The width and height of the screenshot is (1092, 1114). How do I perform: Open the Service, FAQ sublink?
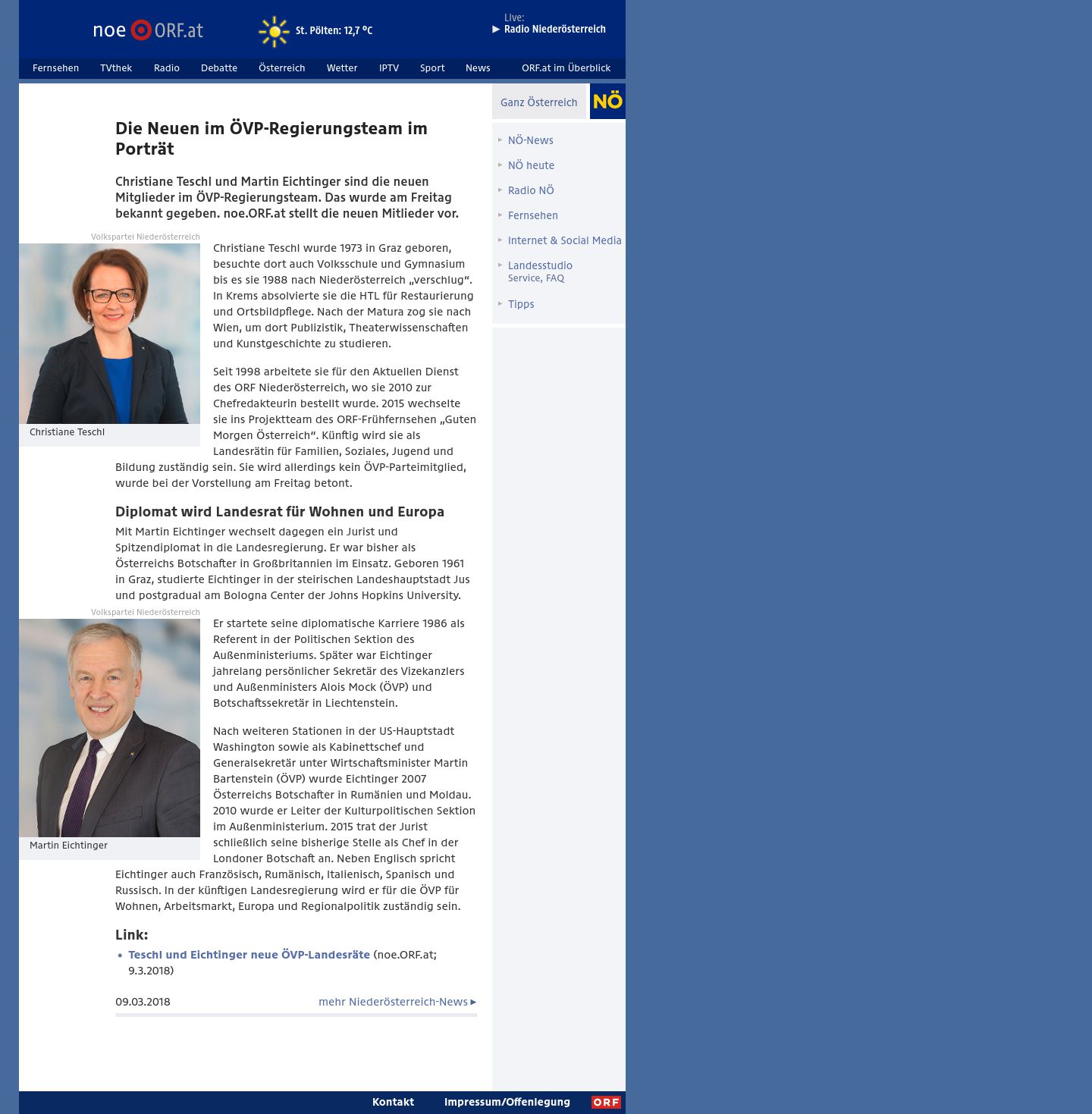coord(536,278)
